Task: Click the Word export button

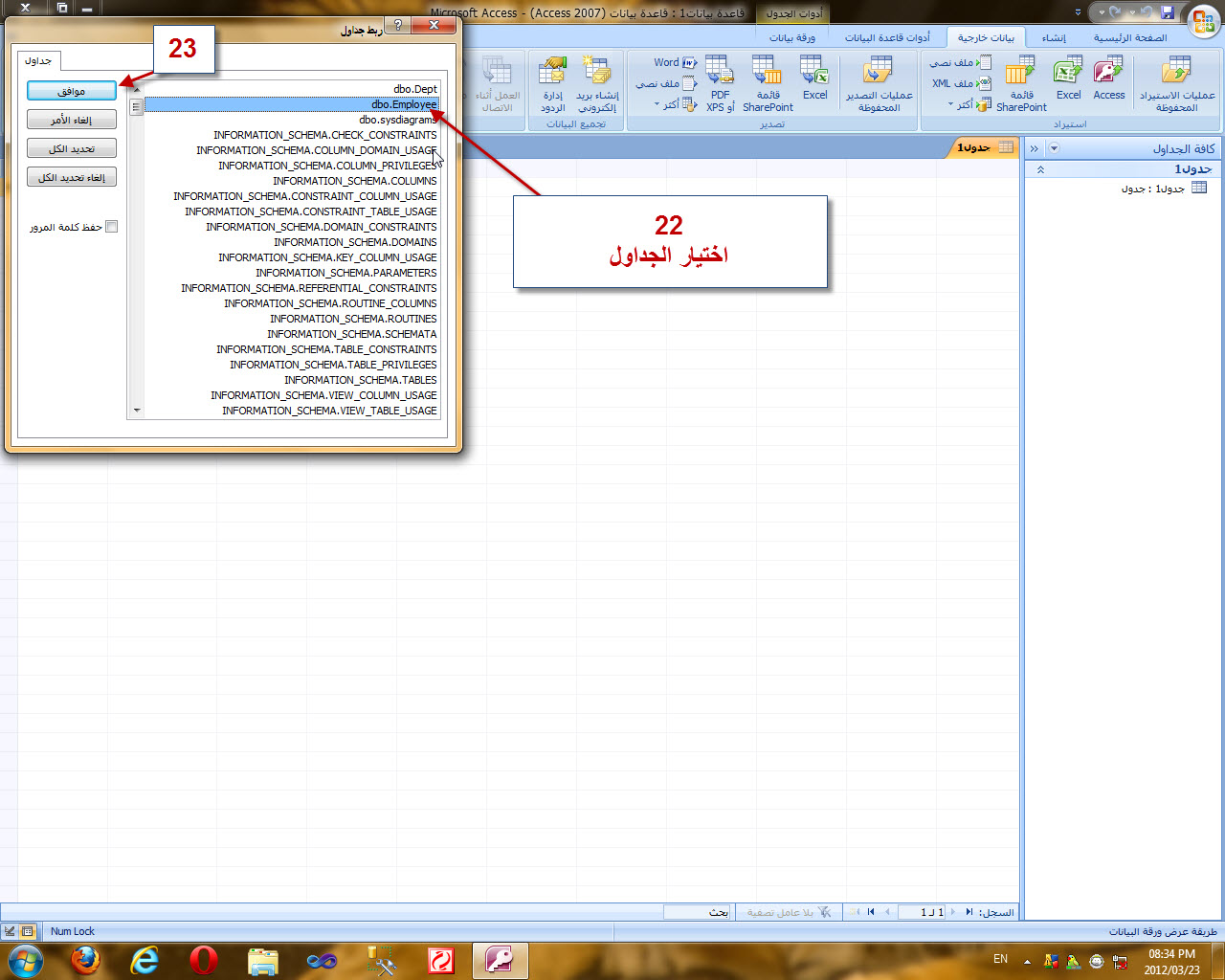Action: pos(676,62)
